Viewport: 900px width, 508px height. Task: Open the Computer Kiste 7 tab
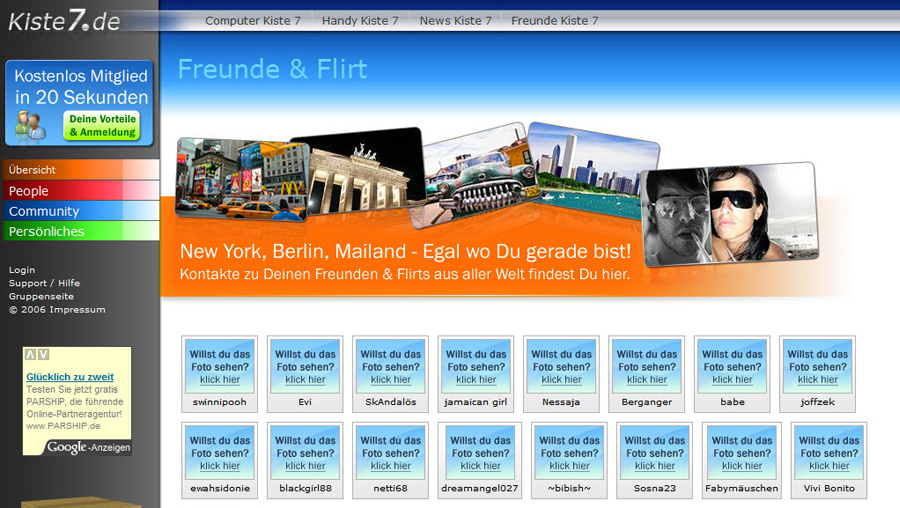[253, 20]
